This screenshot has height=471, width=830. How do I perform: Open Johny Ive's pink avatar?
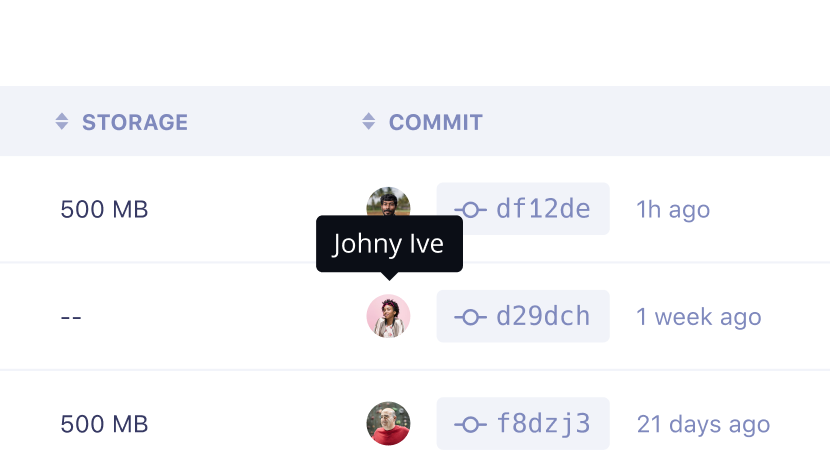[389, 316]
